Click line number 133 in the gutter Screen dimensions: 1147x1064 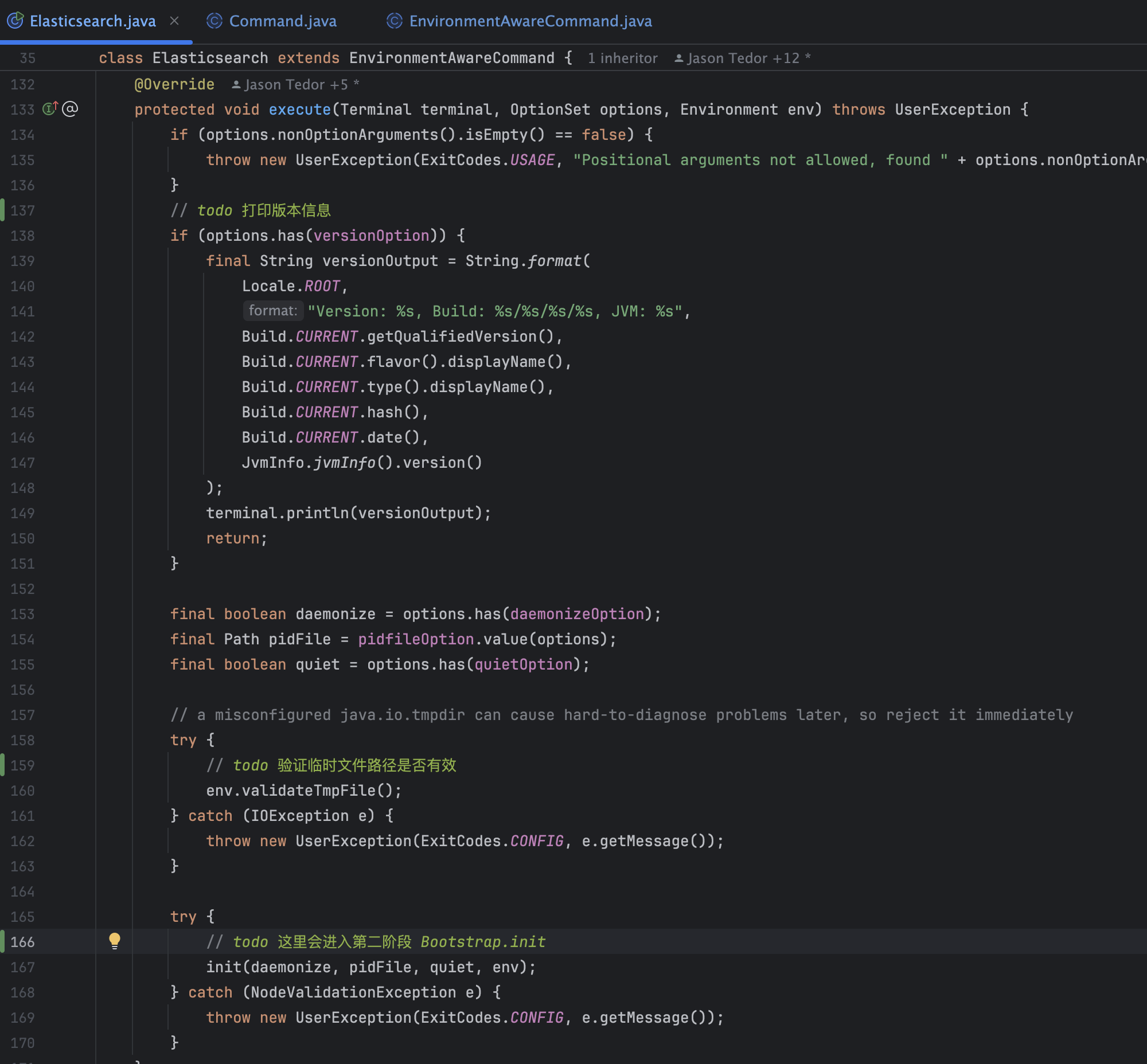22,109
